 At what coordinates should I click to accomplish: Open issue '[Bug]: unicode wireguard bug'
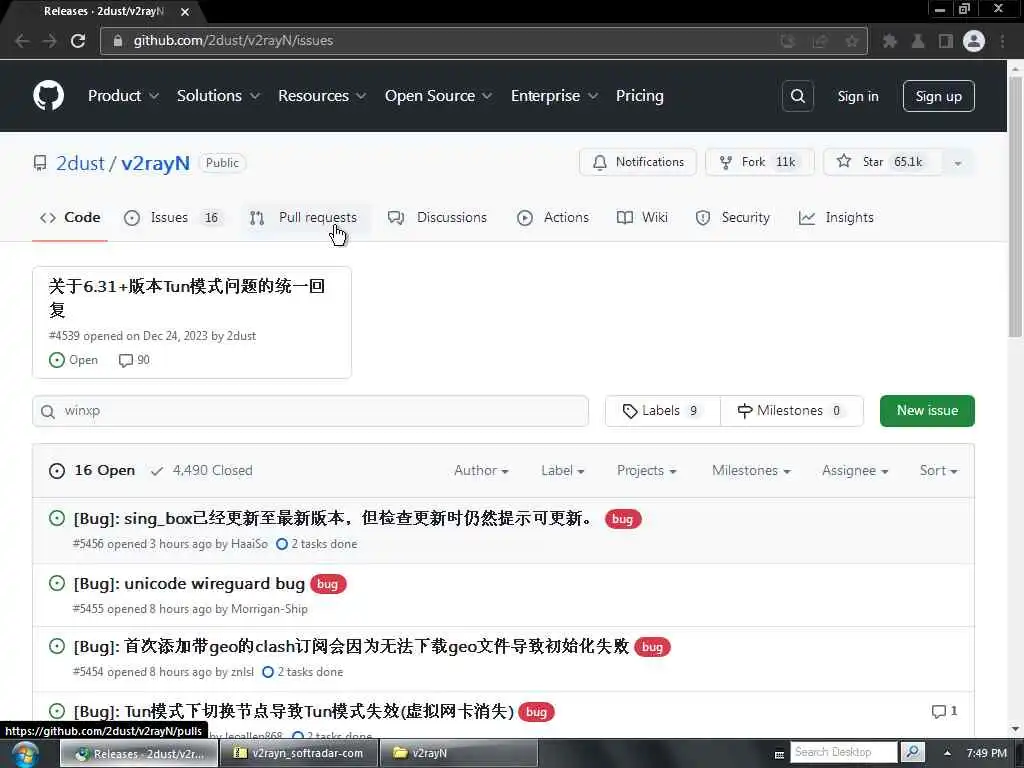tap(189, 583)
